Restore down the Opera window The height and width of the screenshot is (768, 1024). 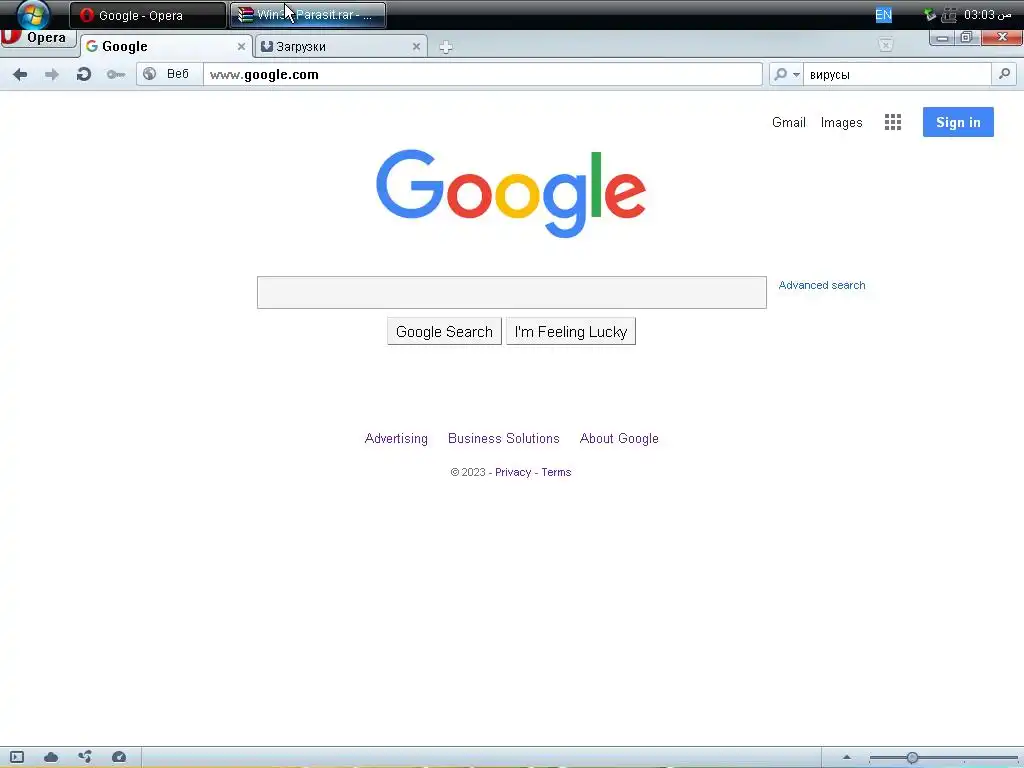coord(966,38)
